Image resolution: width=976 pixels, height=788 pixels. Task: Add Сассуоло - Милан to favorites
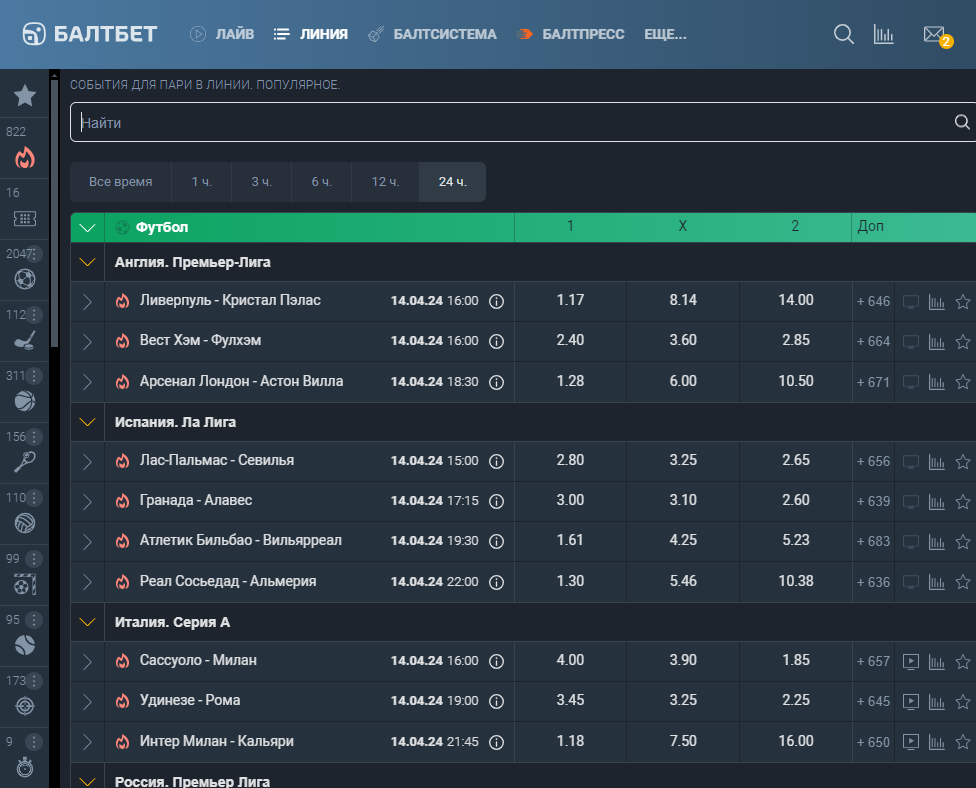tap(963, 662)
